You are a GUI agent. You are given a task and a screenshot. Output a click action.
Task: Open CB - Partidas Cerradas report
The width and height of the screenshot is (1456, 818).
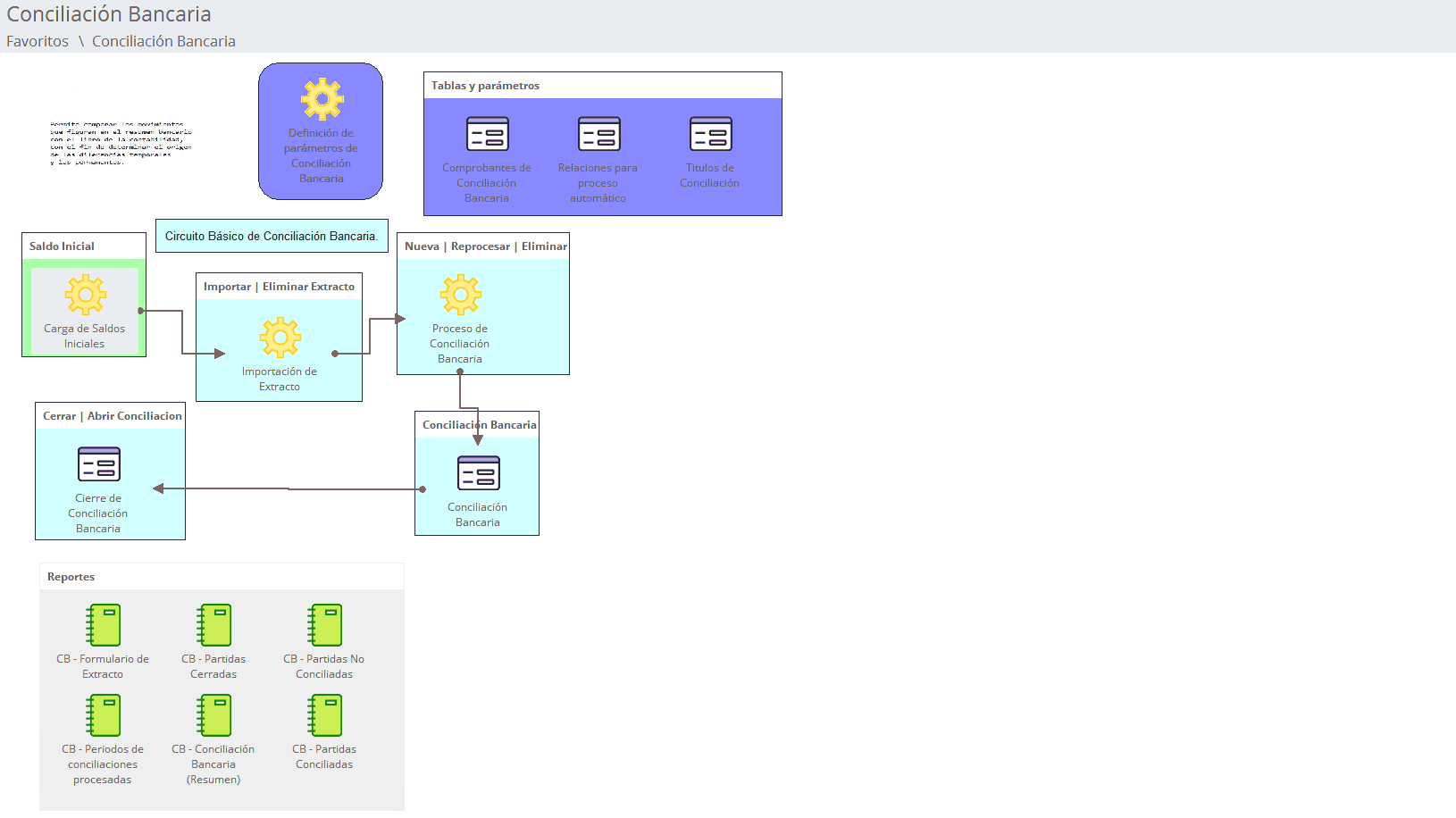coord(214,625)
